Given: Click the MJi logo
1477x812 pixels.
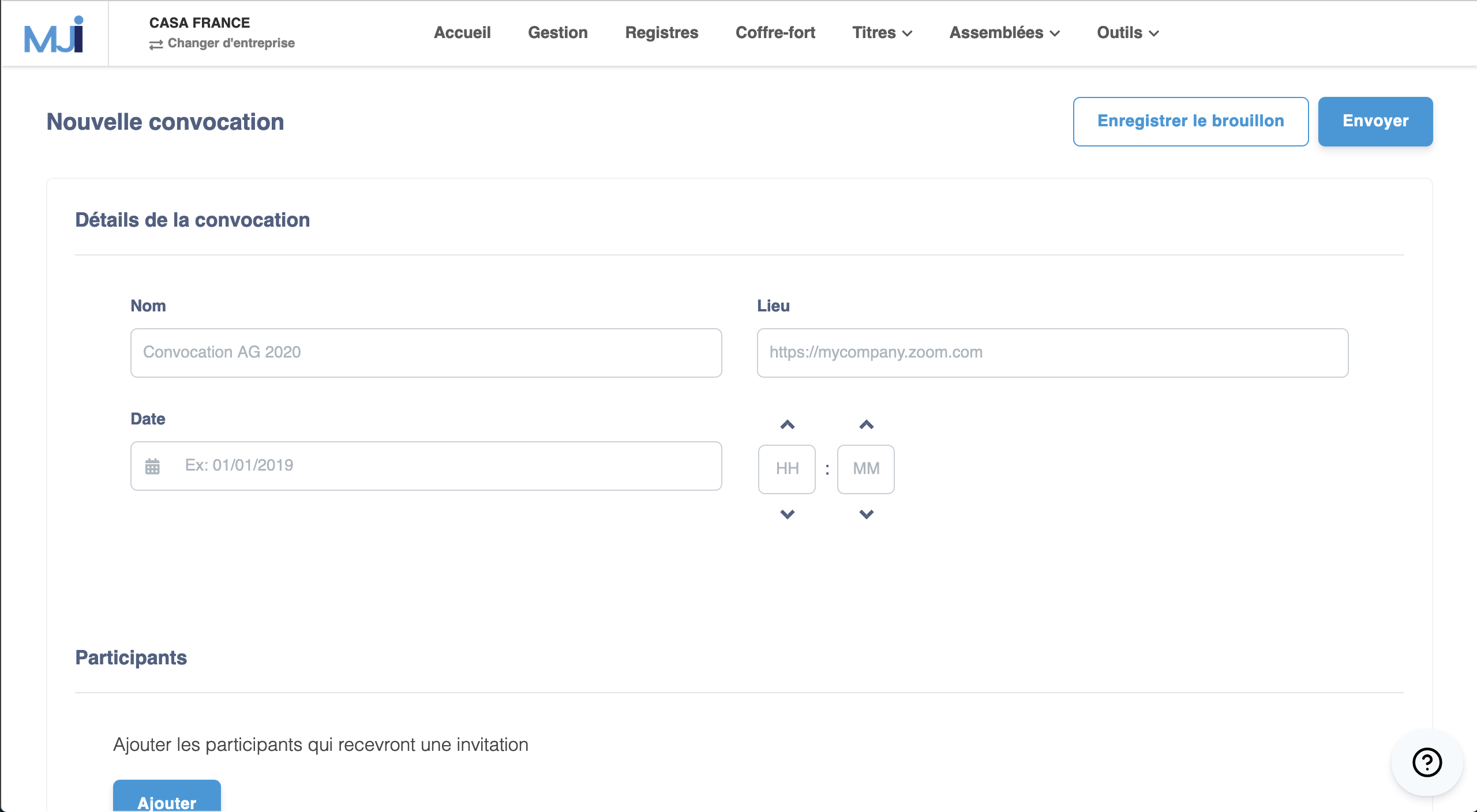Looking at the screenshot, I should [54, 34].
